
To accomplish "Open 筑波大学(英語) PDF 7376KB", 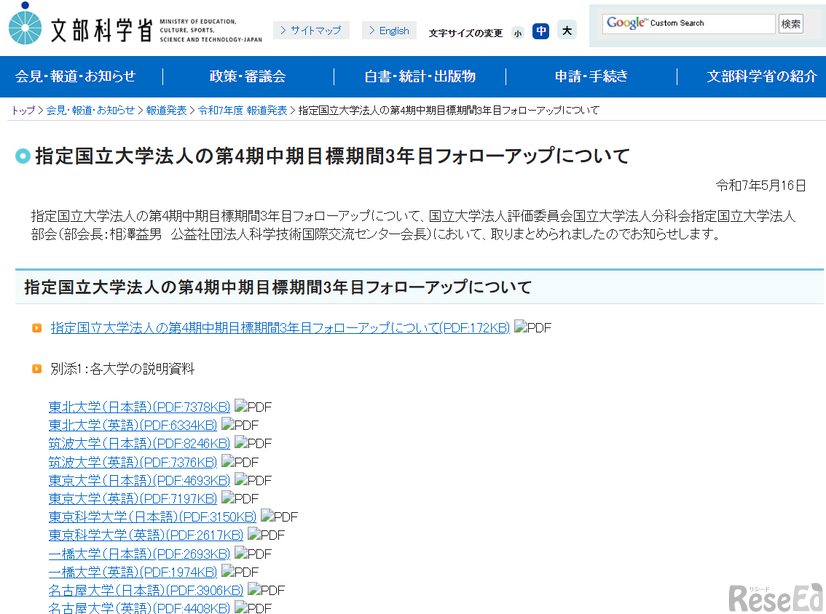I will click(x=133, y=462).
